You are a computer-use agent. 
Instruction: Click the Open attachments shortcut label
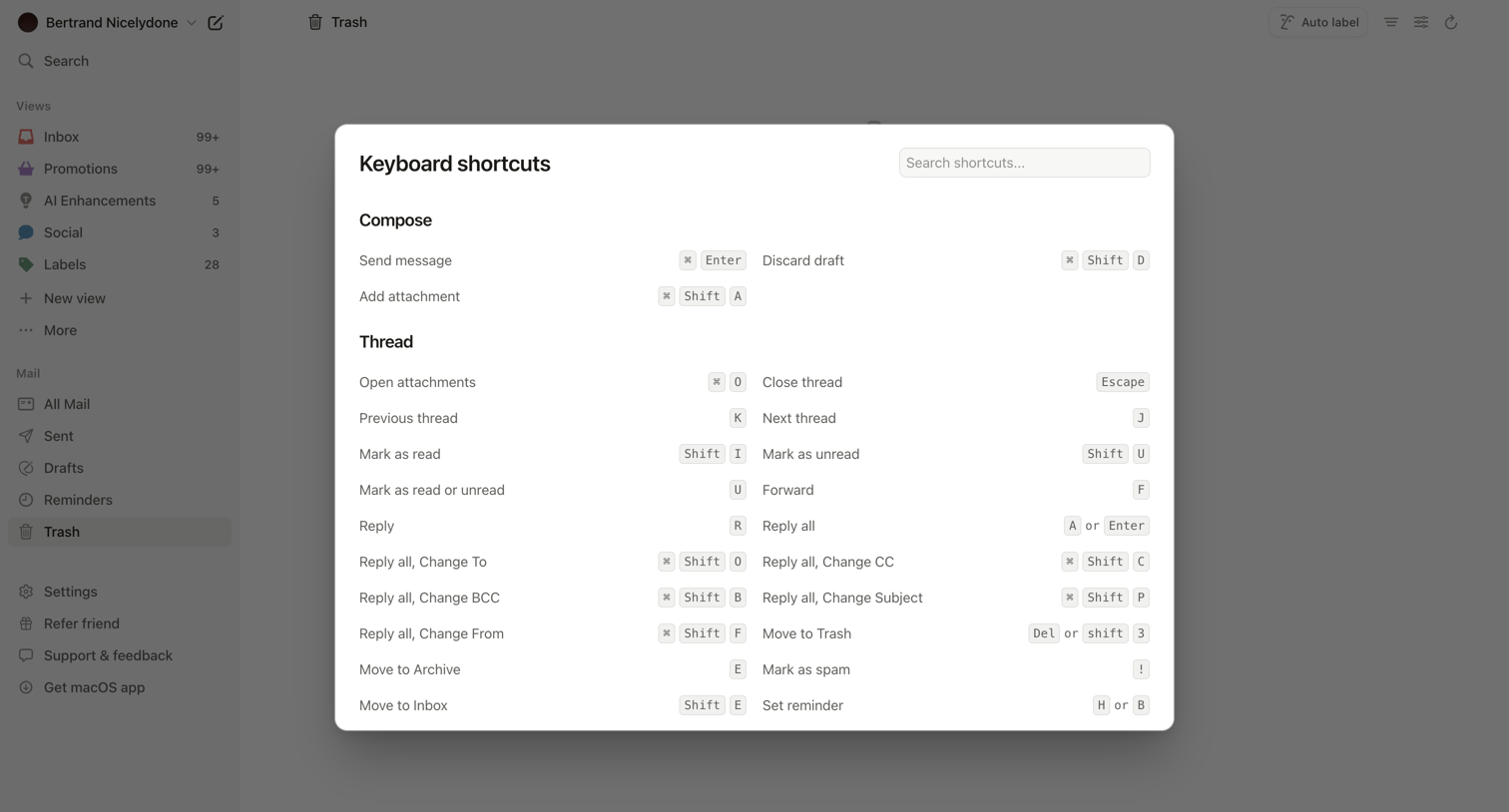coord(417,382)
